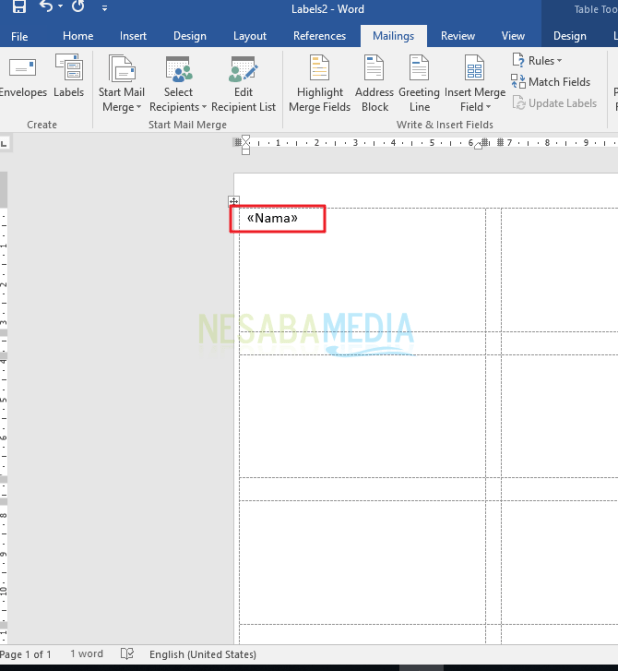Insert a Greeting Line
Image resolution: width=618 pixels, height=671 pixels.
(419, 84)
